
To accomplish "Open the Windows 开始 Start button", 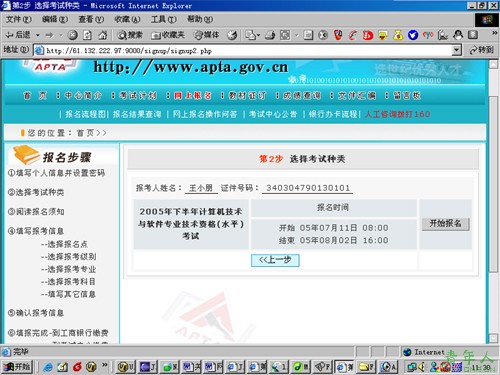I will (x=17, y=367).
